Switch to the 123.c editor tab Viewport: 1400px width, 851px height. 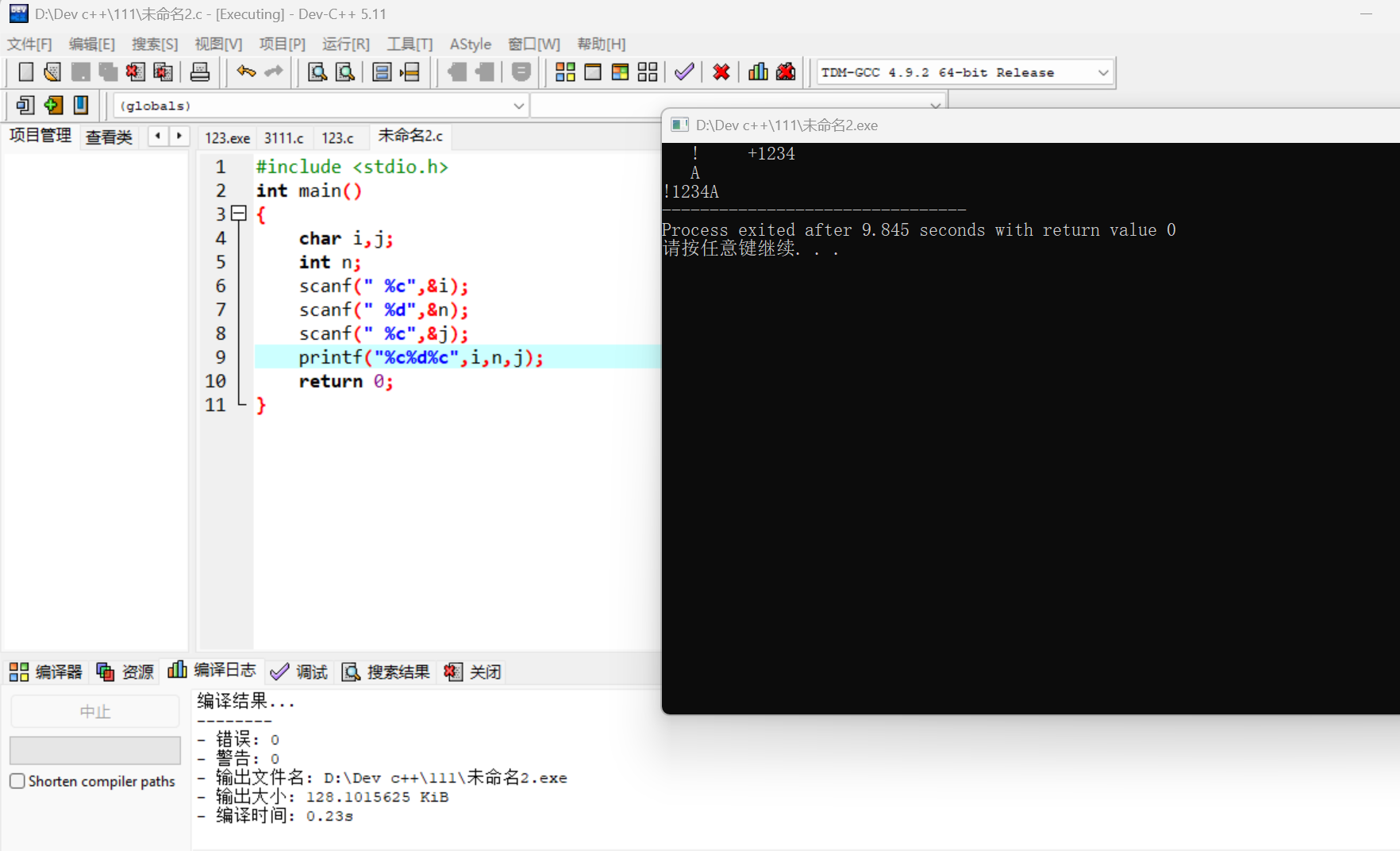click(338, 137)
